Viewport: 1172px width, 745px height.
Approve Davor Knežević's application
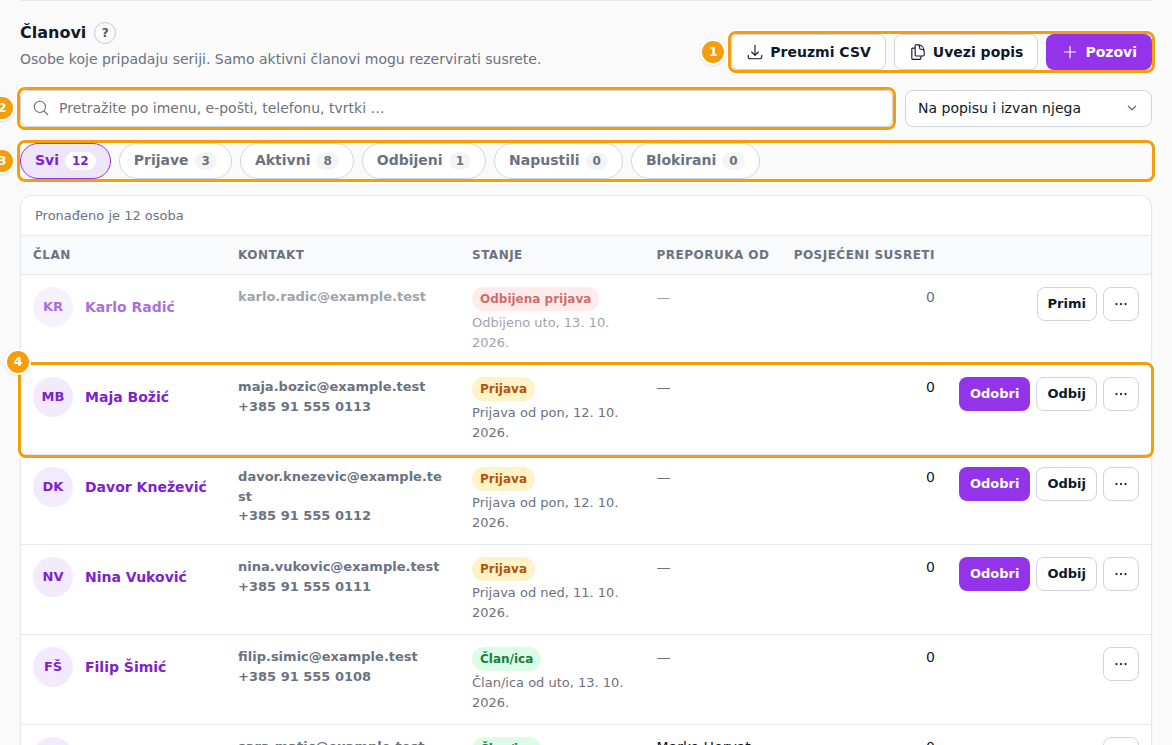pyautogui.click(x=994, y=483)
